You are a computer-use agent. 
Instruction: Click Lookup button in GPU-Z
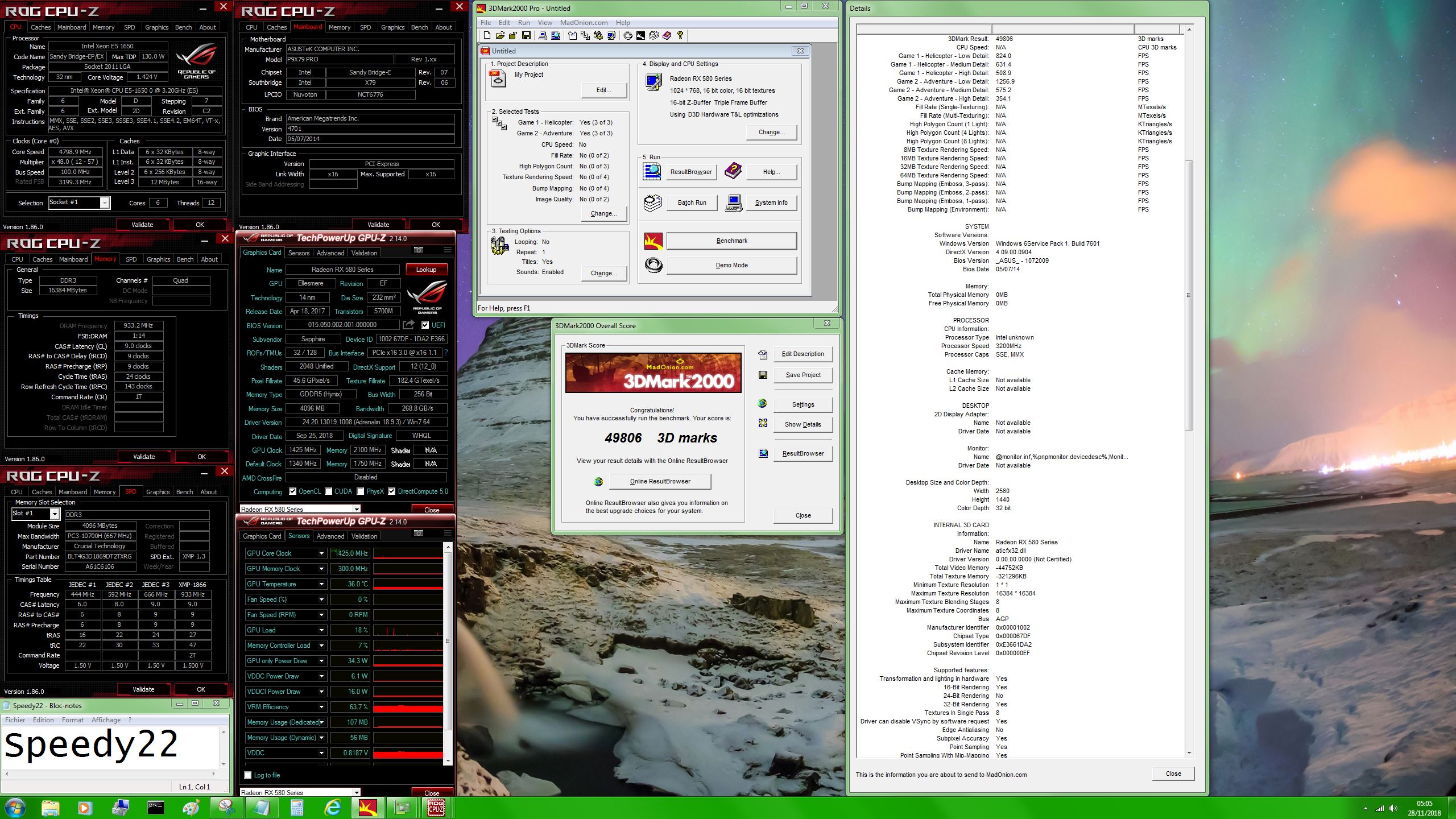coord(426,270)
